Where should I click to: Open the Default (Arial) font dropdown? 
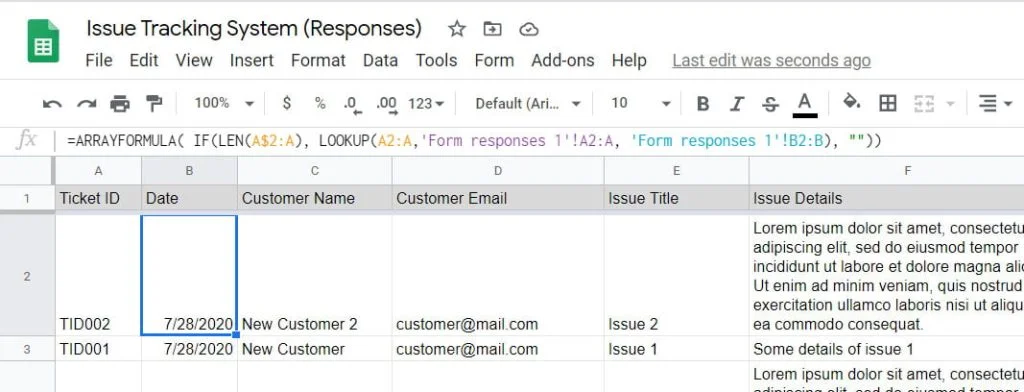click(x=528, y=103)
